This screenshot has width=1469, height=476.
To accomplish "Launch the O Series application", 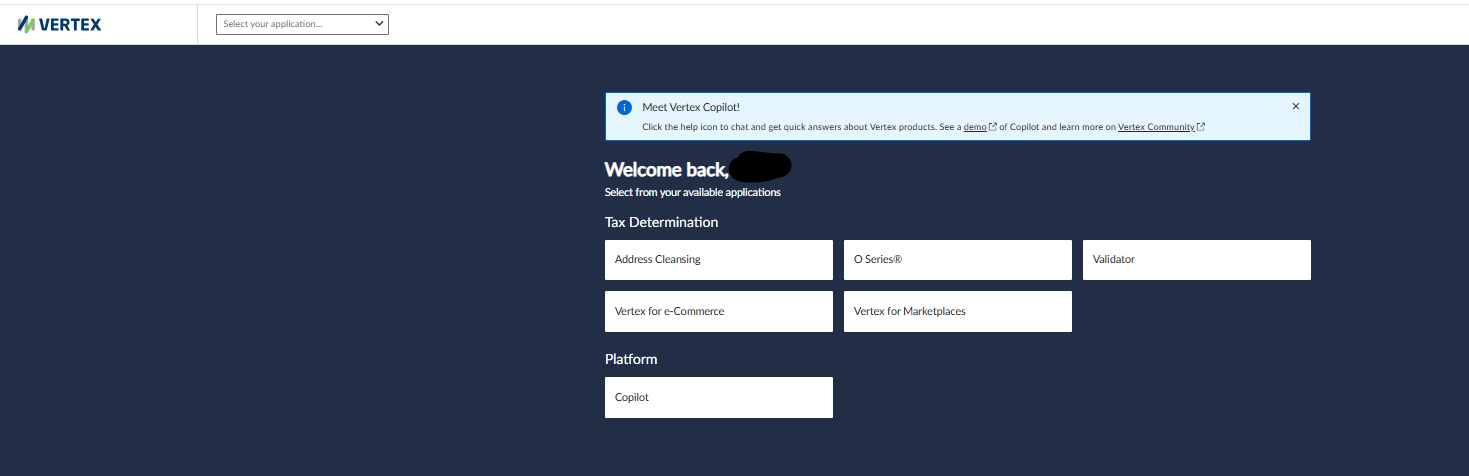I will pyautogui.click(x=957, y=260).
